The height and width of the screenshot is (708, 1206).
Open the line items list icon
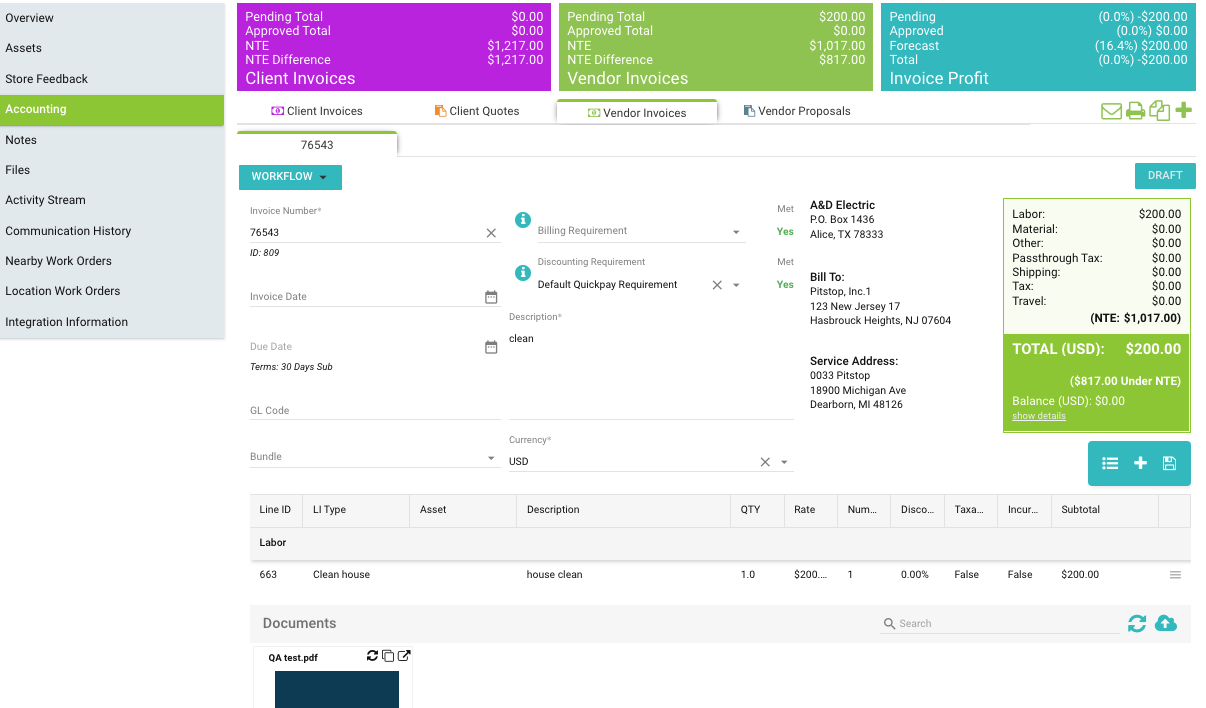[x=1110, y=463]
